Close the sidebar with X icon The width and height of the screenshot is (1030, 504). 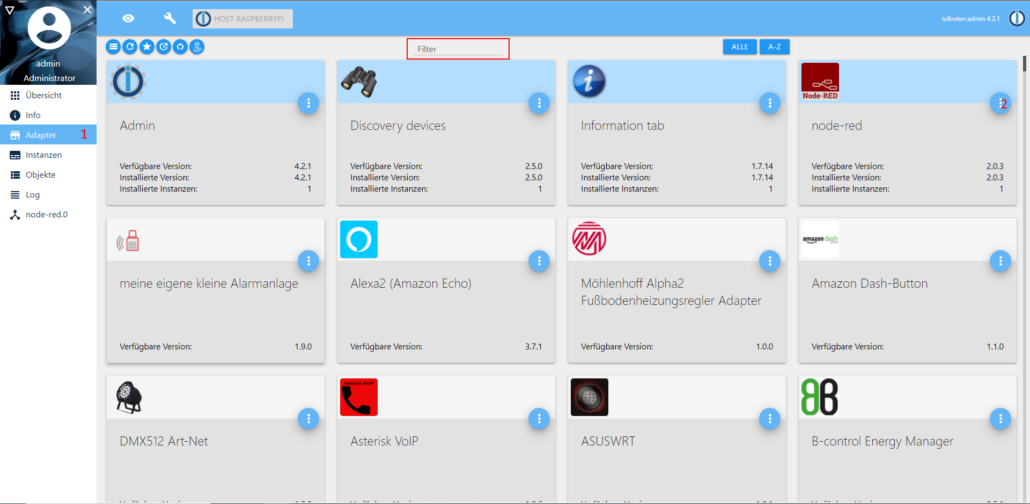pos(87,9)
